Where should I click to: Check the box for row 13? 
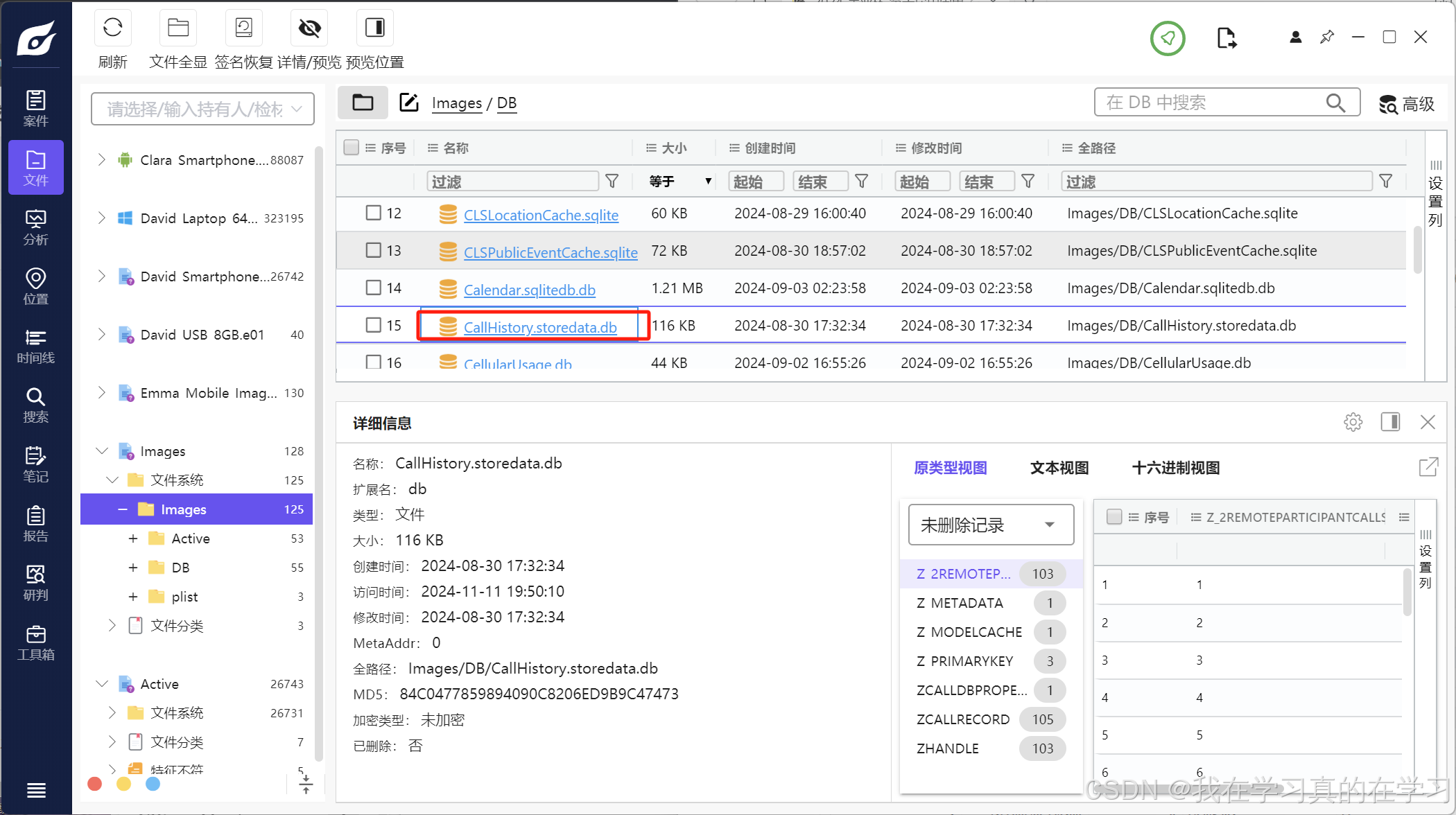[x=373, y=250]
